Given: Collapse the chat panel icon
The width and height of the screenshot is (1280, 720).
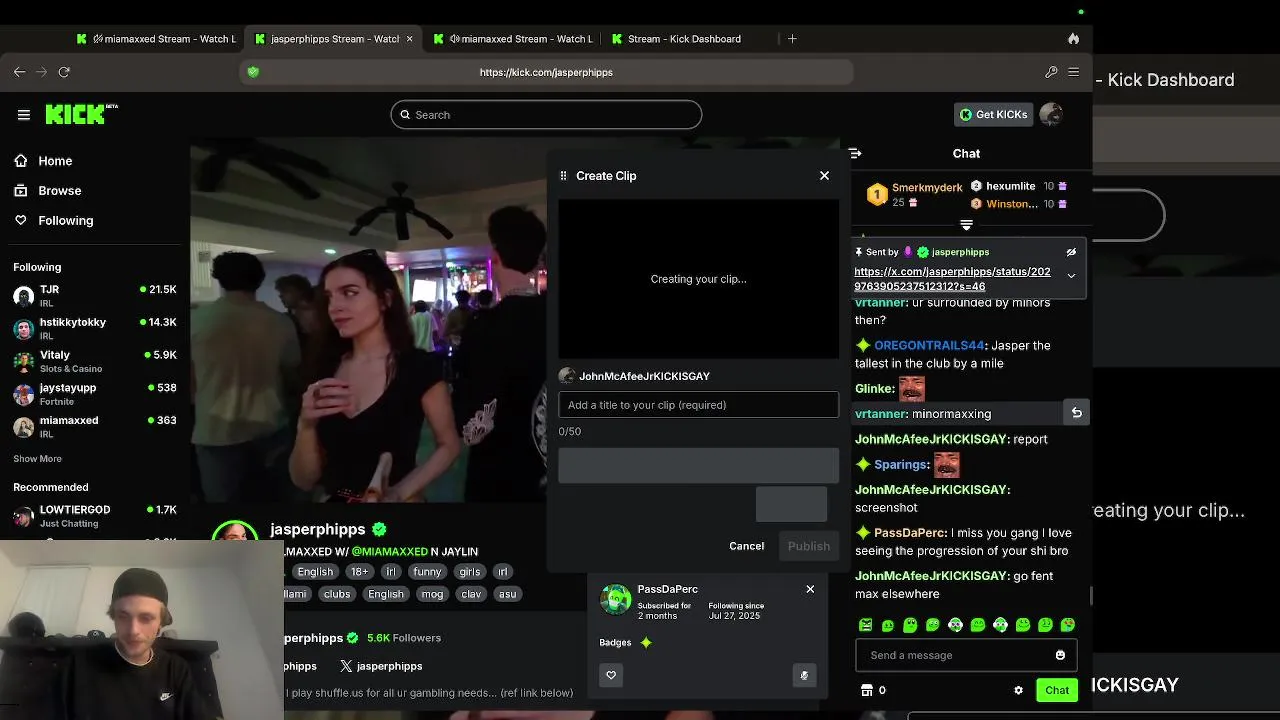Looking at the screenshot, I should coord(855,154).
